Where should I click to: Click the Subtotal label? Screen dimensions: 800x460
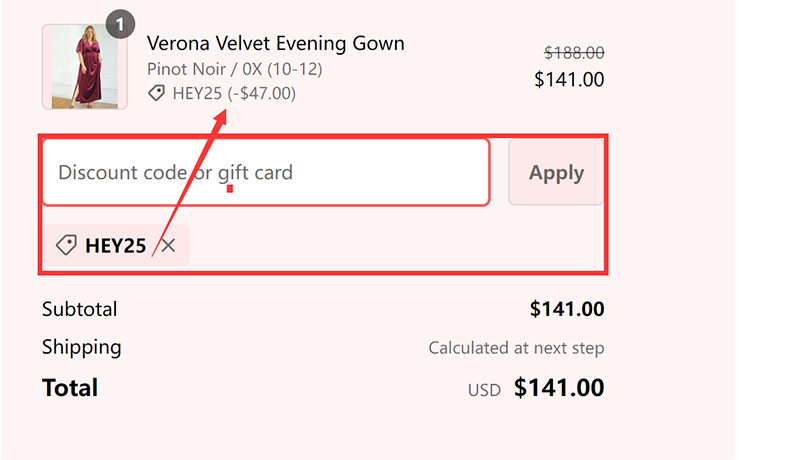point(79,309)
